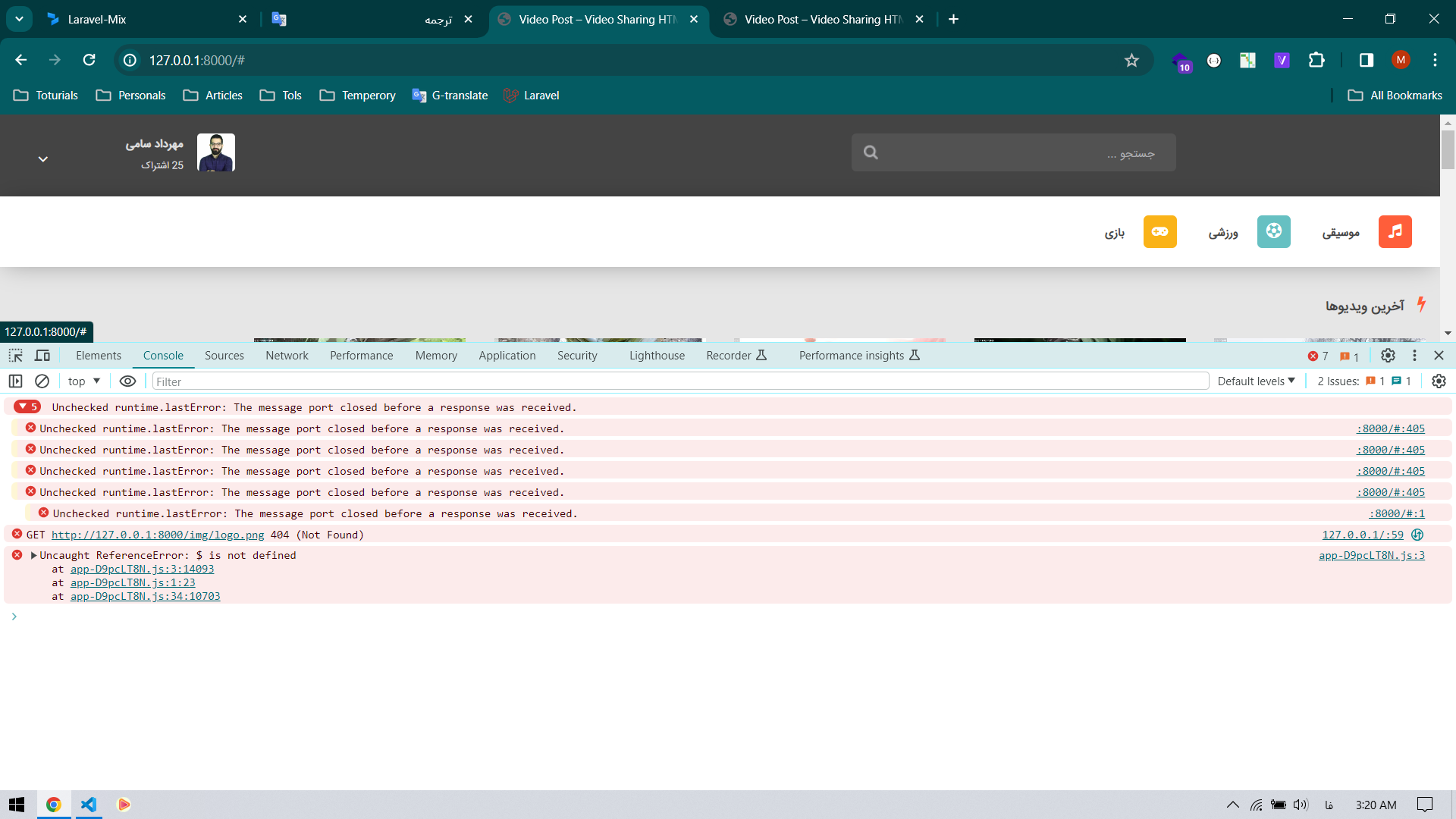This screenshot has height=819, width=1456.
Task: Click the purple V extension icon
Action: pos(1282,60)
